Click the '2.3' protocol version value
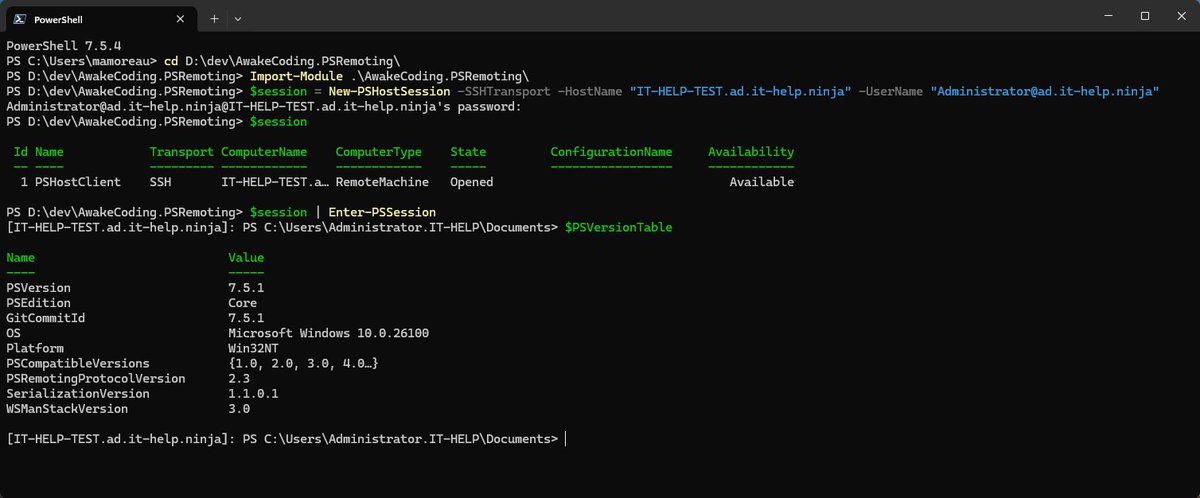This screenshot has height=498, width=1200. click(239, 378)
